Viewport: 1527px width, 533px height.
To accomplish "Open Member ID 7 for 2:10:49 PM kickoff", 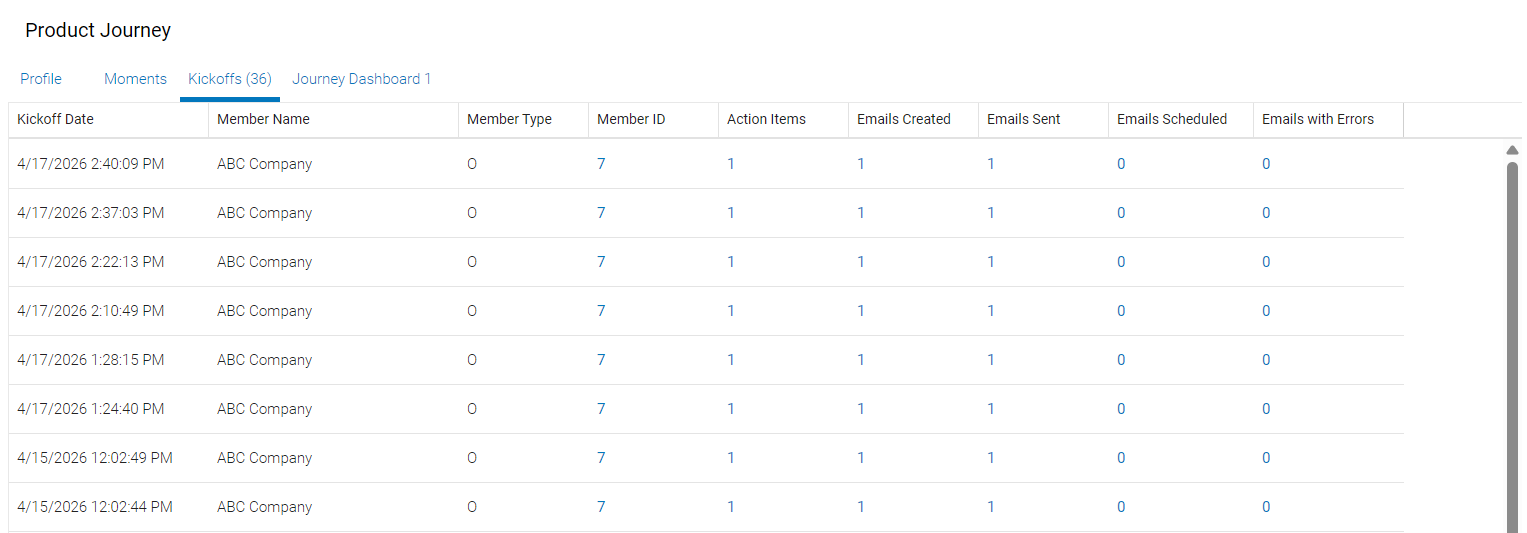I will [x=601, y=311].
